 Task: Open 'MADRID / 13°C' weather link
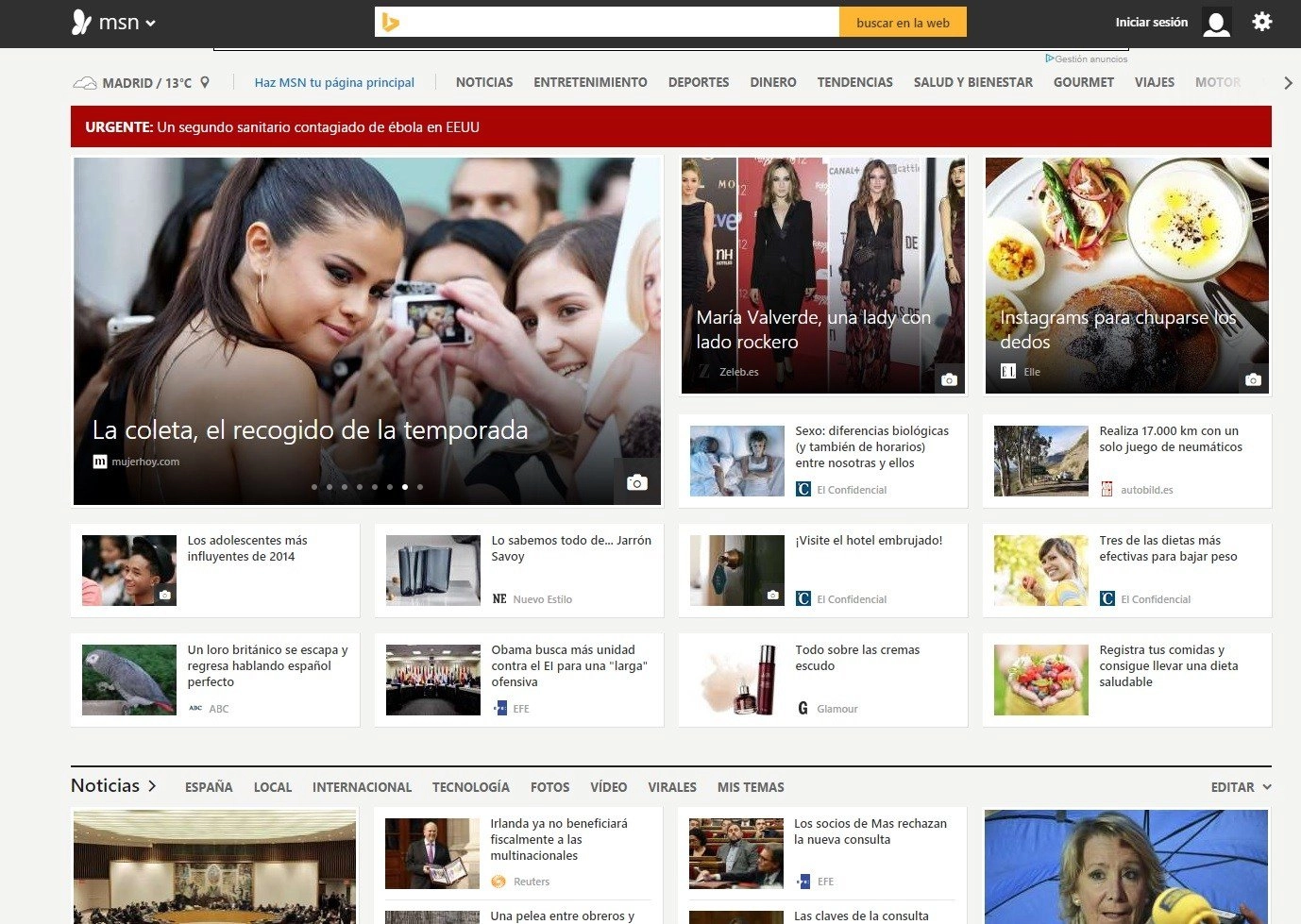click(146, 83)
